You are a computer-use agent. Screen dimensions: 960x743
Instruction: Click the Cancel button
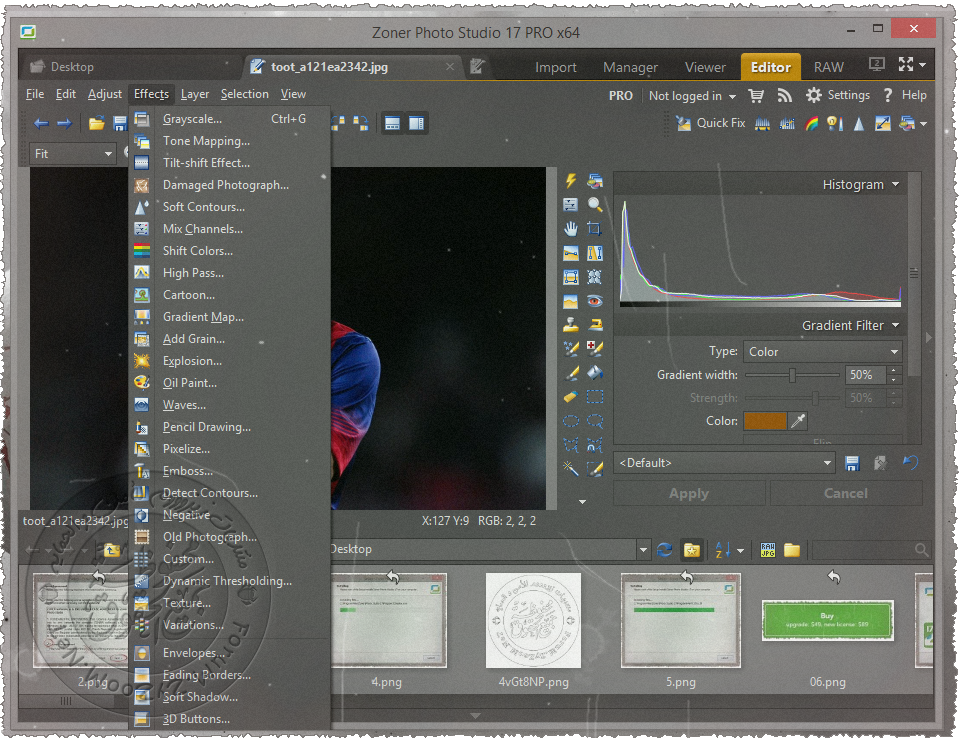pos(846,493)
